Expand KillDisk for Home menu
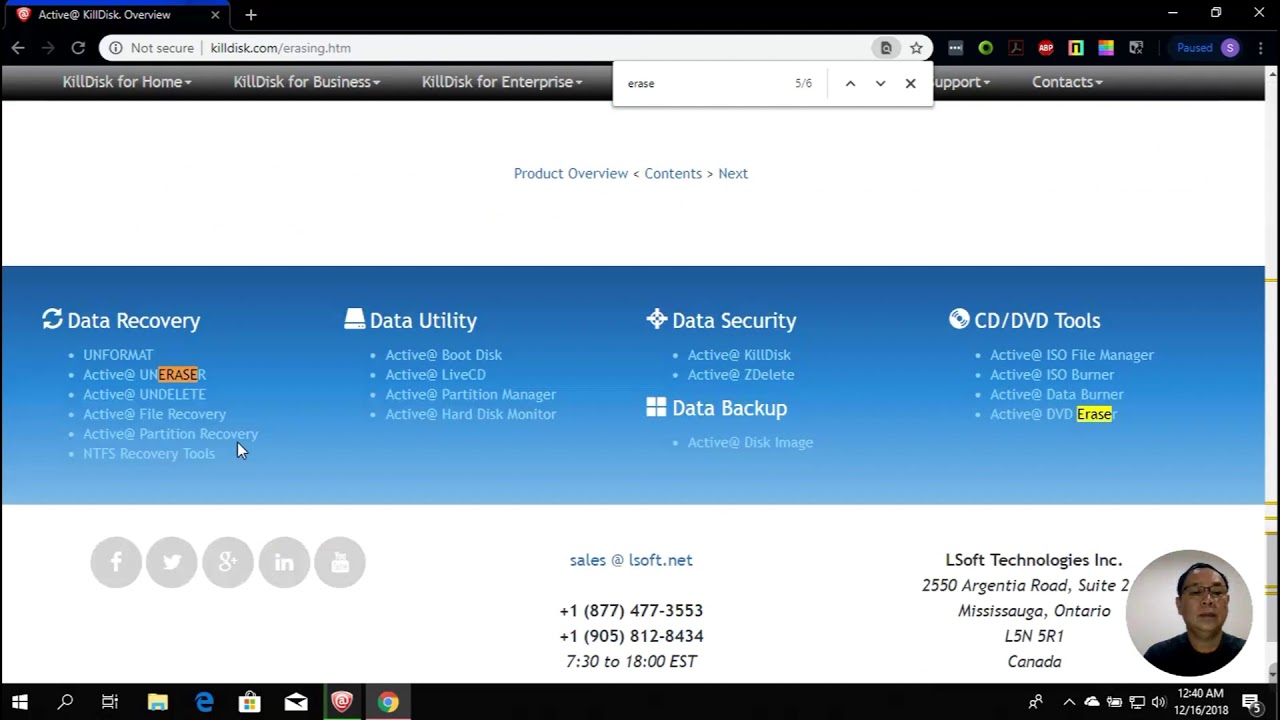 click(127, 82)
